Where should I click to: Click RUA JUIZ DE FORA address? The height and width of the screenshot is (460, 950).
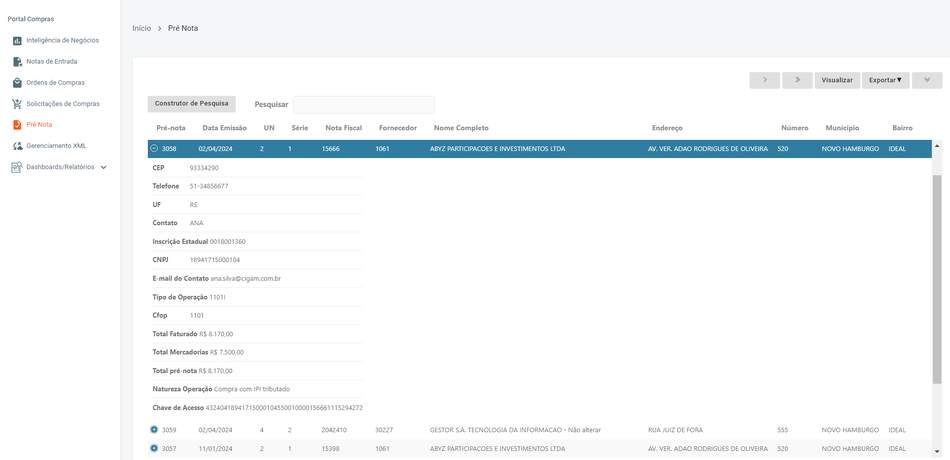point(676,430)
